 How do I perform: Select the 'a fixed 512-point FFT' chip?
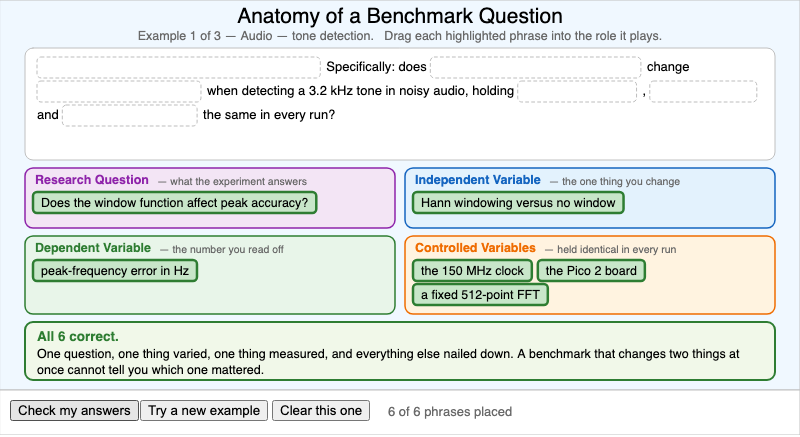point(480,295)
